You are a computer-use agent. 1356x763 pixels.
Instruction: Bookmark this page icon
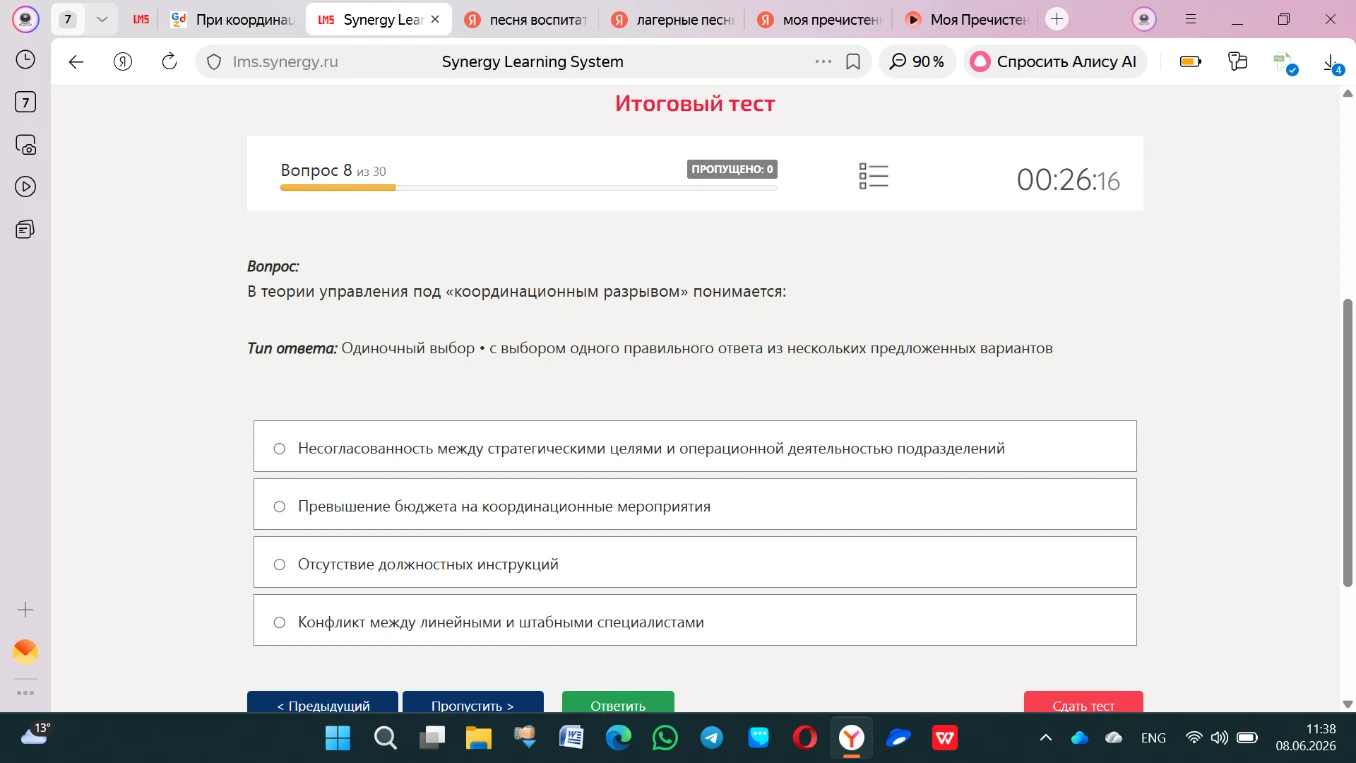coord(853,62)
